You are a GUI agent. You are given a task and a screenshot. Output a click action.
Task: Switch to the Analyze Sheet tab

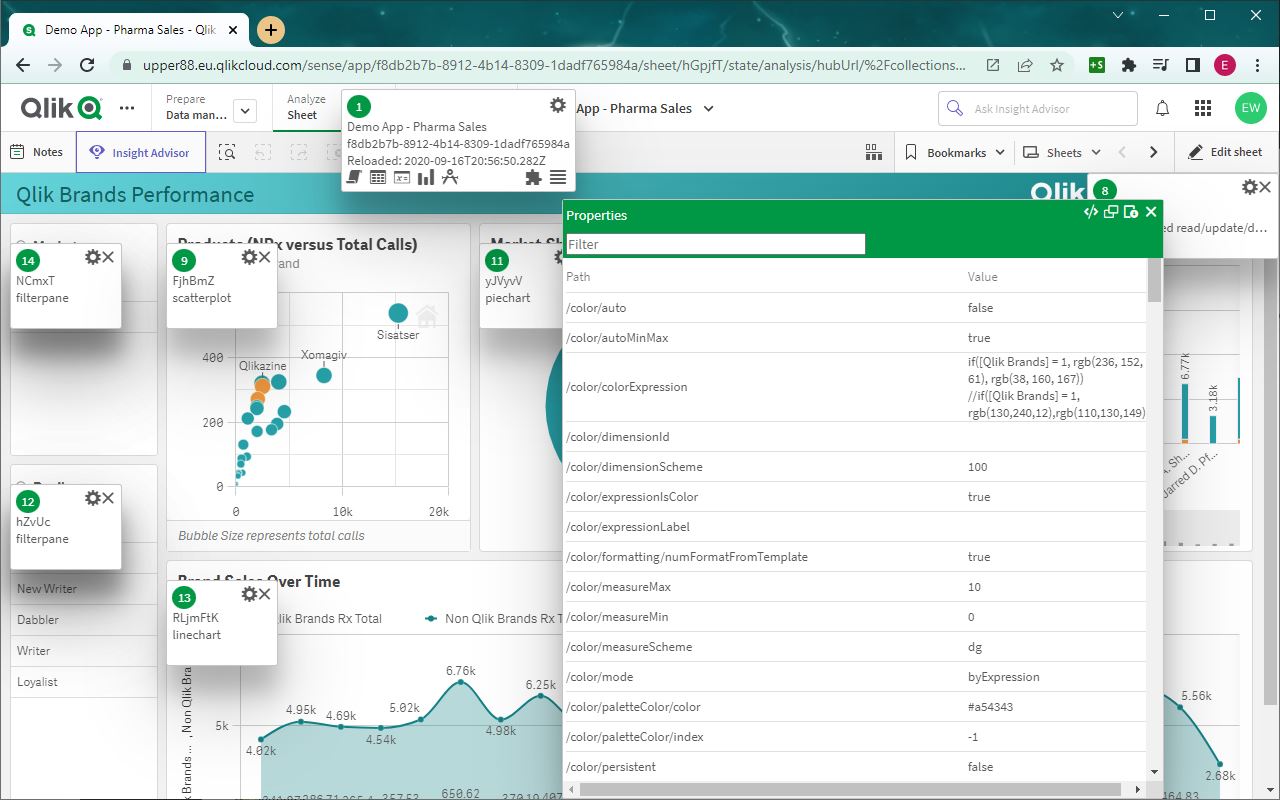click(x=305, y=108)
